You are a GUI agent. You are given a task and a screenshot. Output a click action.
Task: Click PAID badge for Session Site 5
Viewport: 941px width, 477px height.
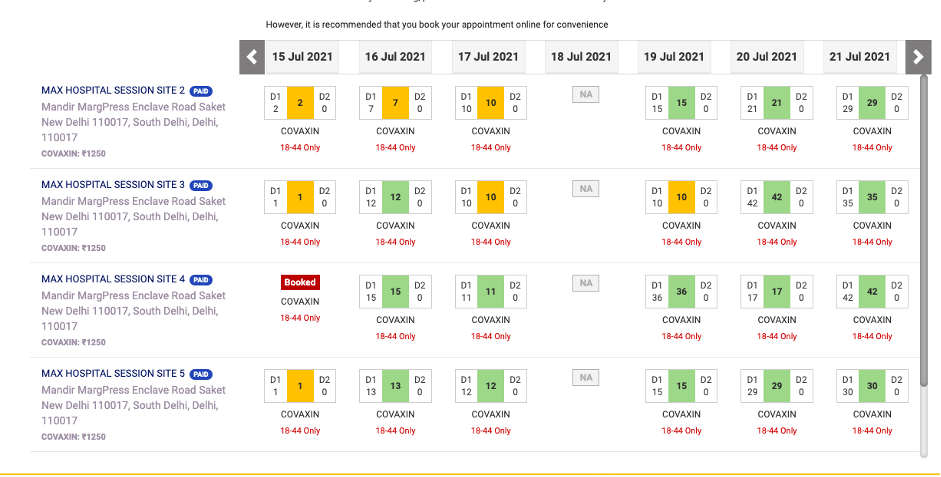[201, 374]
